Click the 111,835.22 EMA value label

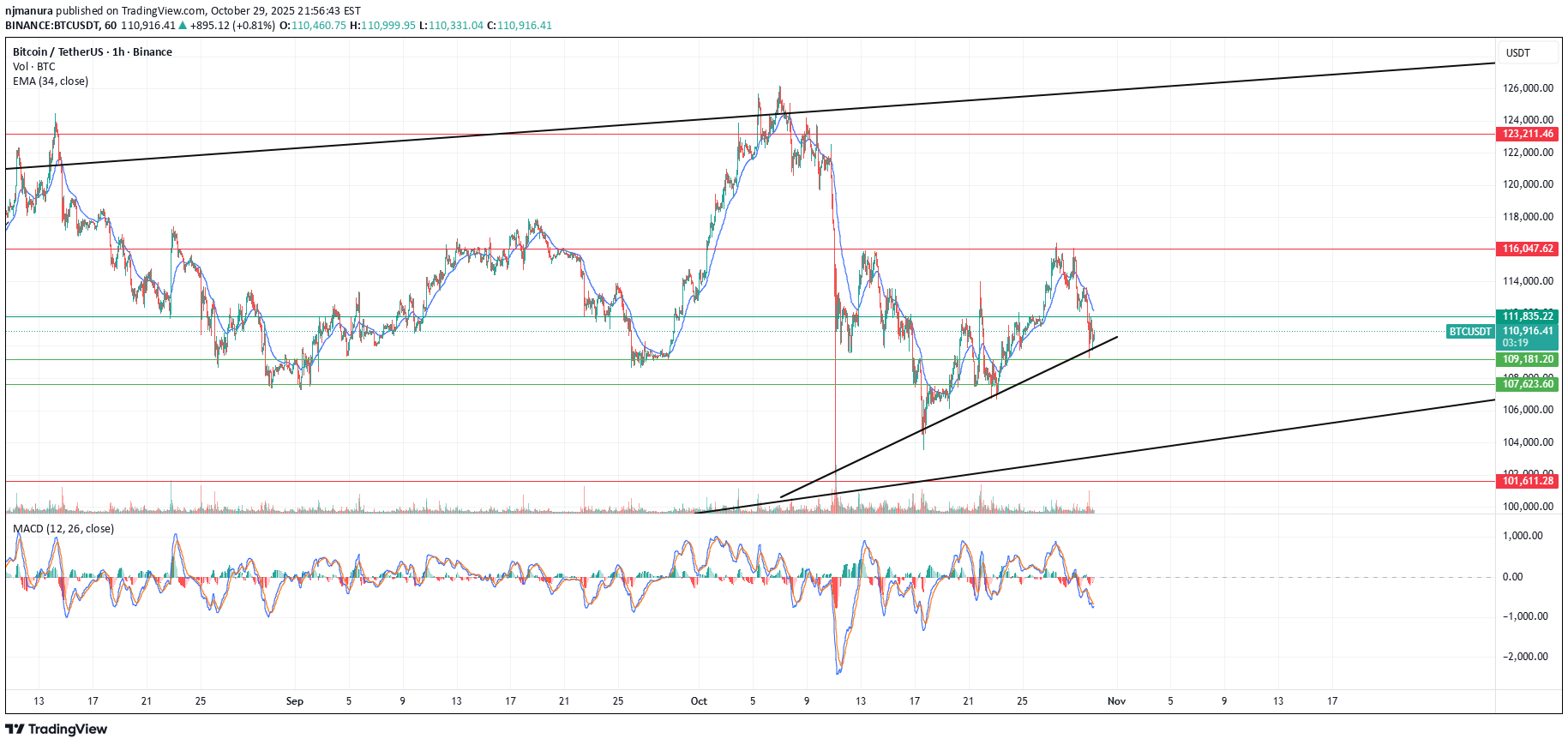pos(1528,316)
